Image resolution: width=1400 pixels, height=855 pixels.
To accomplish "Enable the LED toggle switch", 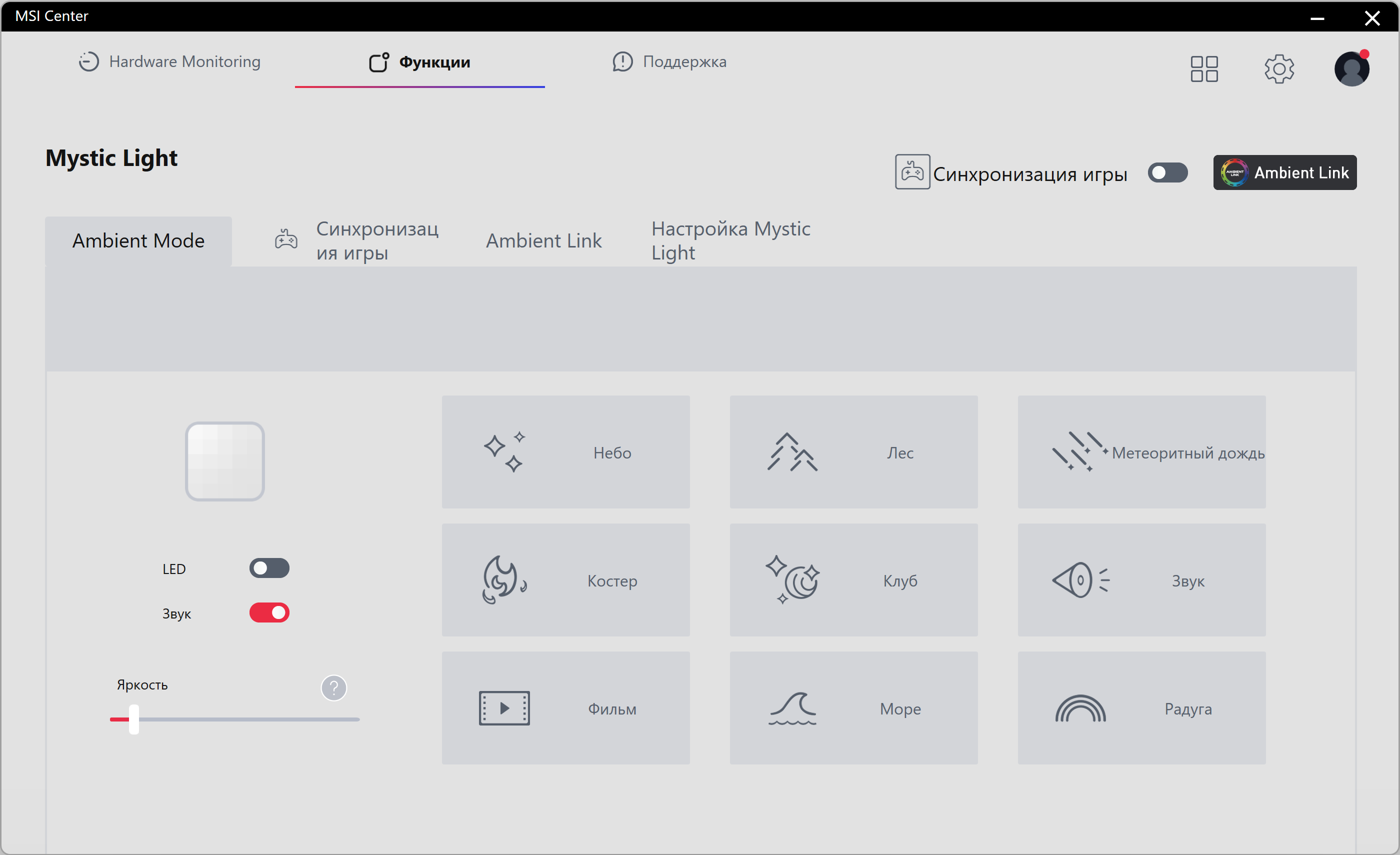I will coord(269,568).
